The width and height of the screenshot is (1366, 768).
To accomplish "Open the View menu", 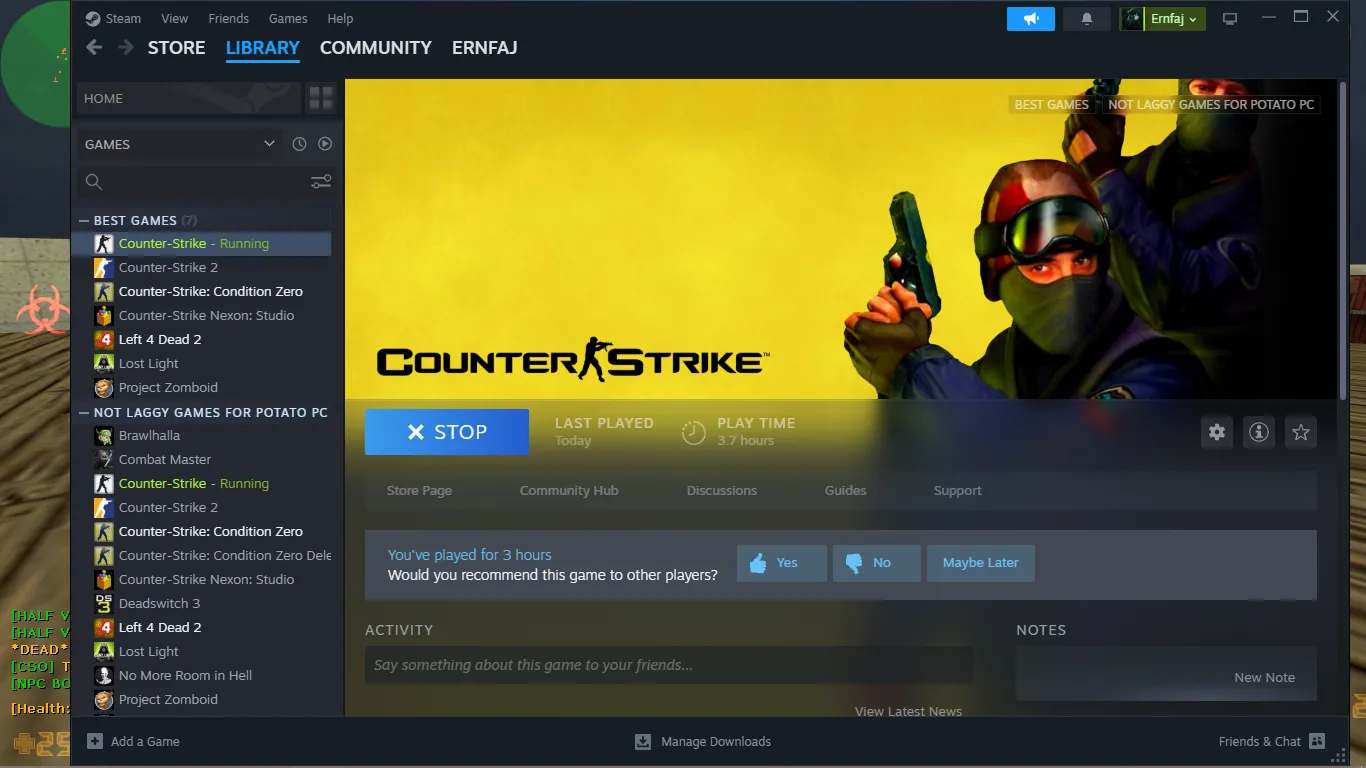I will [174, 18].
